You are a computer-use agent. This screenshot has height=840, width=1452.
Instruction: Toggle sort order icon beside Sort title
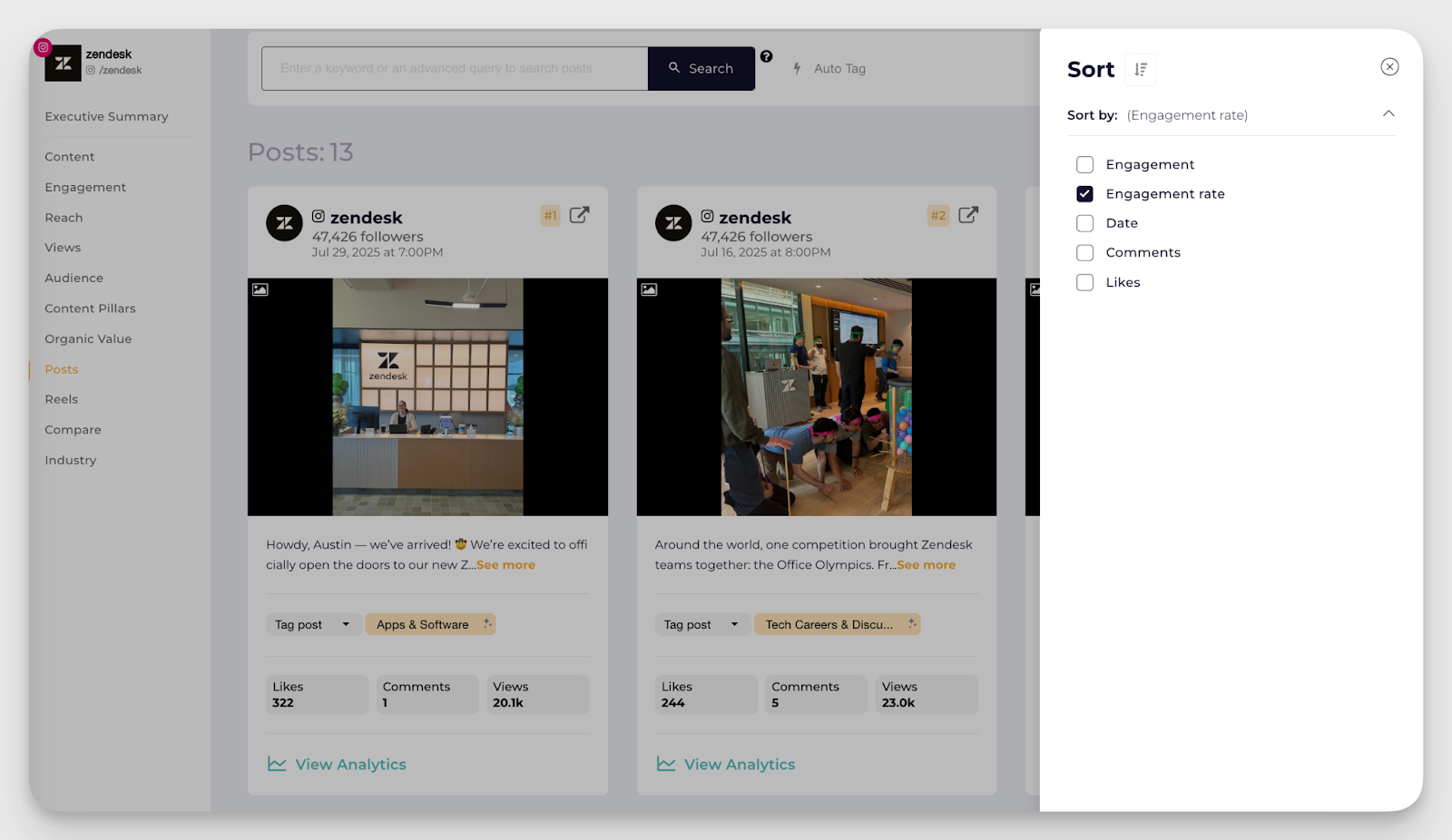click(1141, 70)
